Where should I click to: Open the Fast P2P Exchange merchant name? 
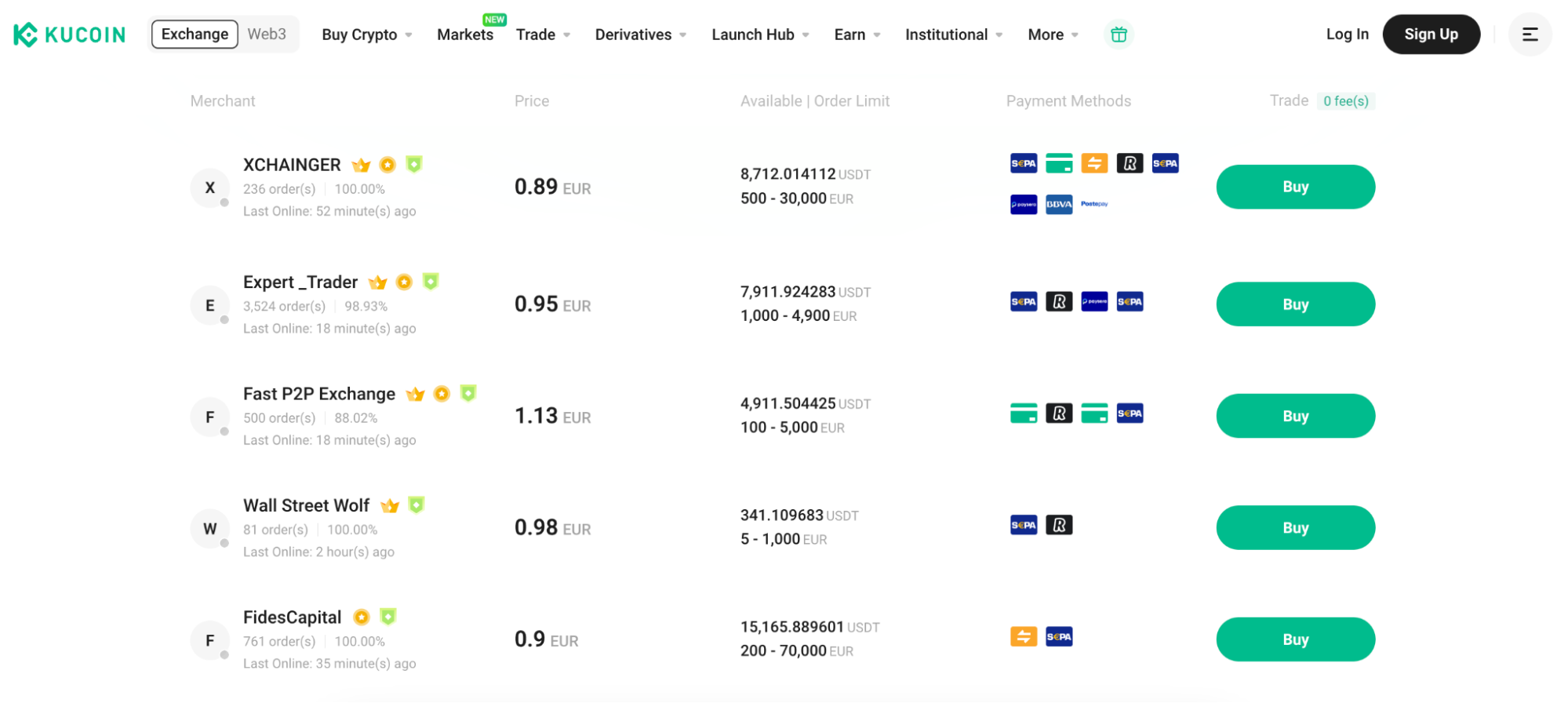tap(319, 394)
